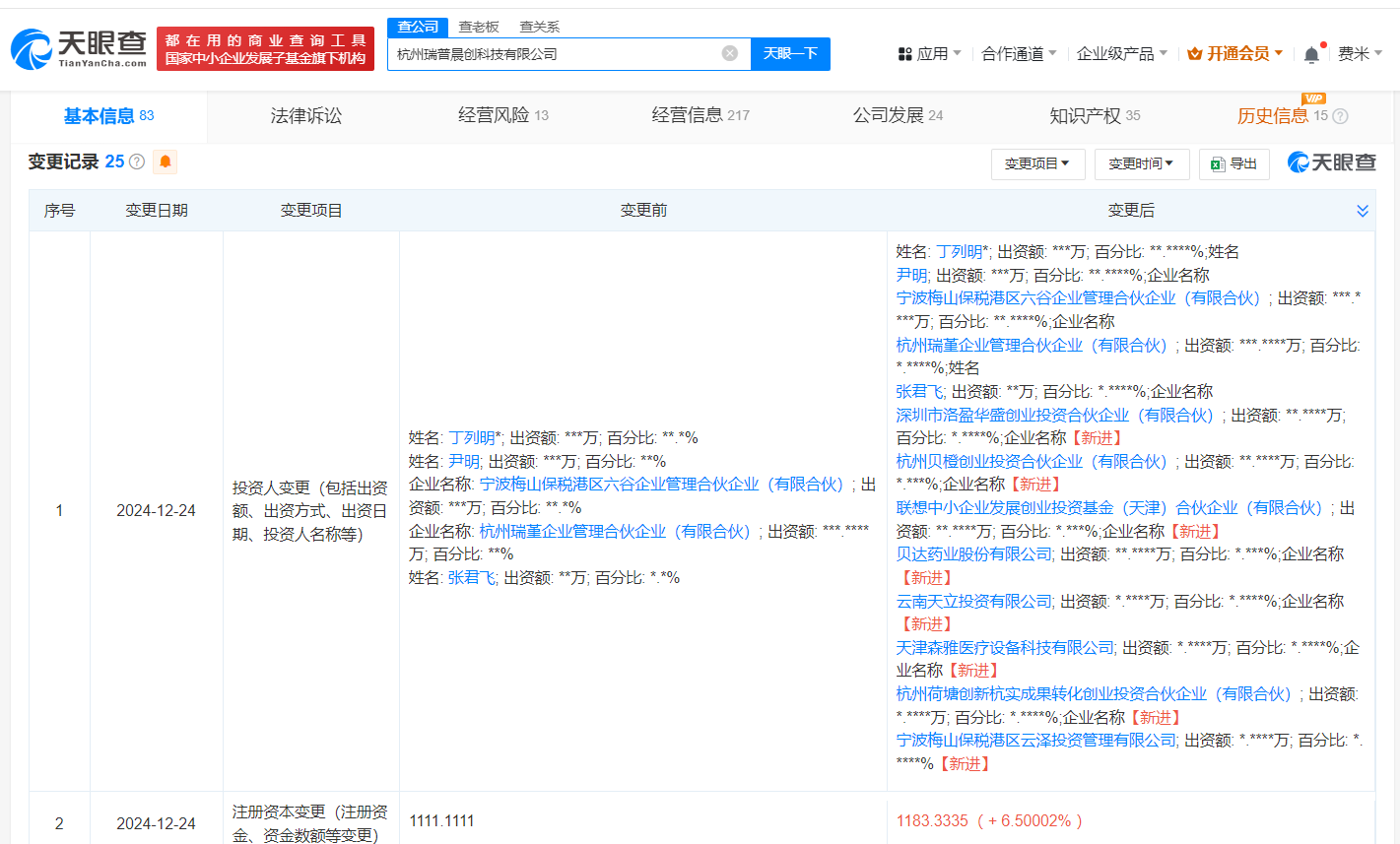The image size is (1400, 844).
Task: Click the red 国家中小企业发展子基金 banner
Action: point(266,49)
